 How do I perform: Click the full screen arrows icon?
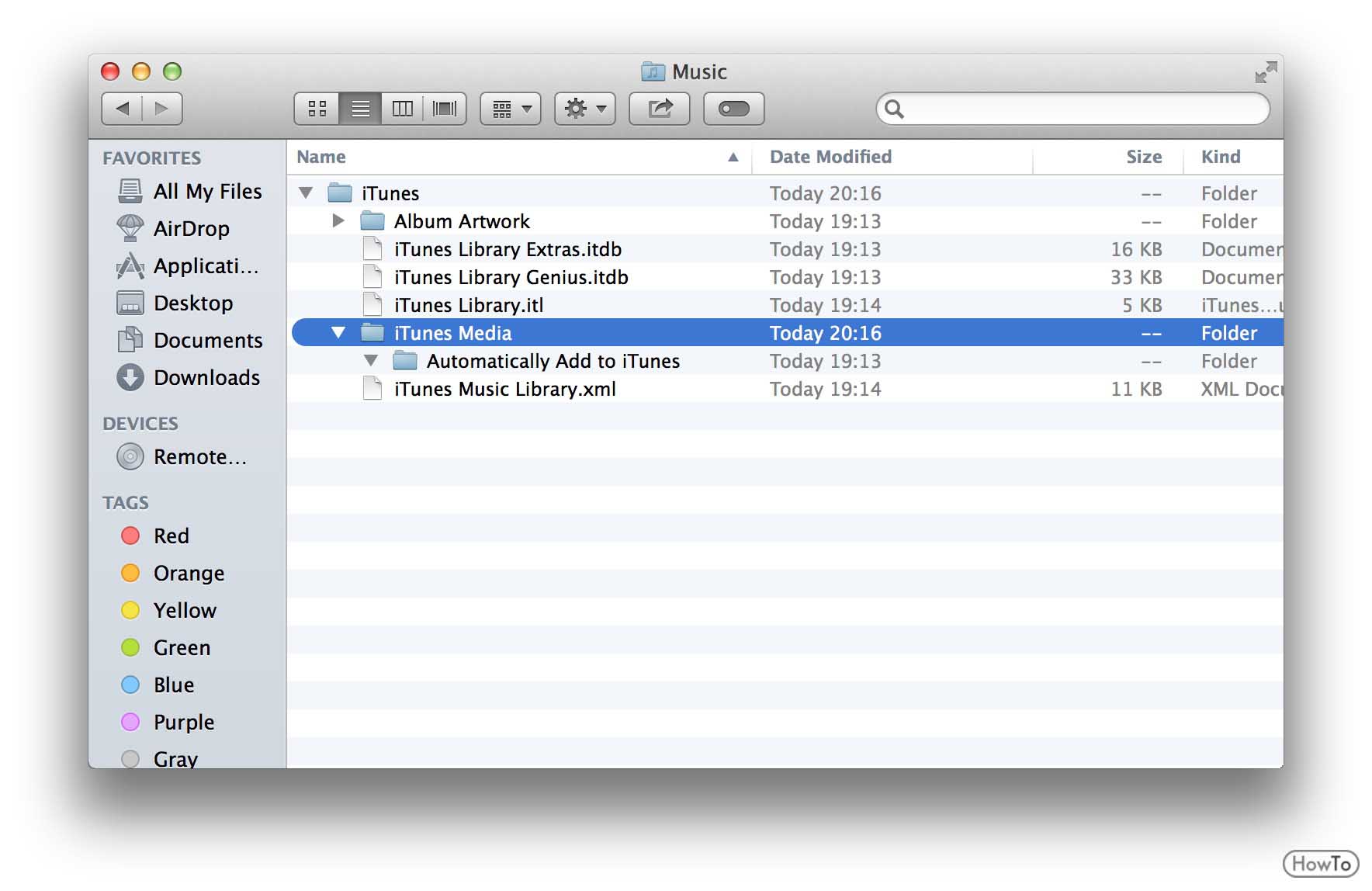tap(1266, 72)
